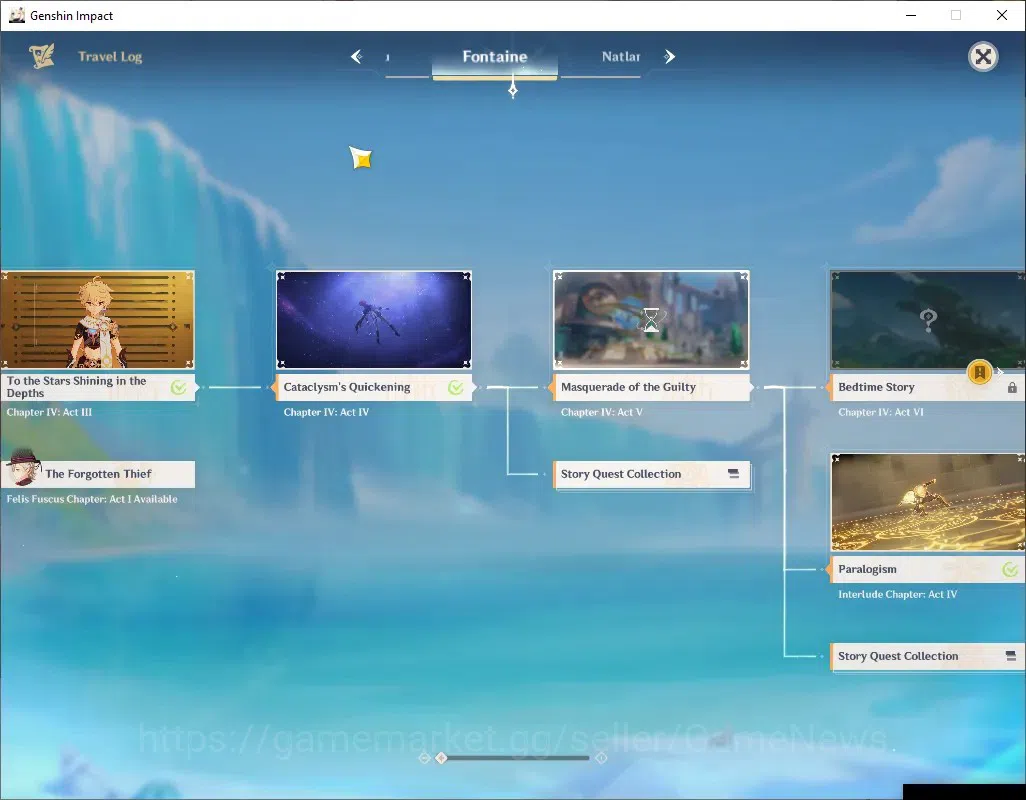Click the hourglass icon on Masquerade of the Guilty
Viewport: 1026px width, 800px height.
pyautogui.click(x=651, y=320)
